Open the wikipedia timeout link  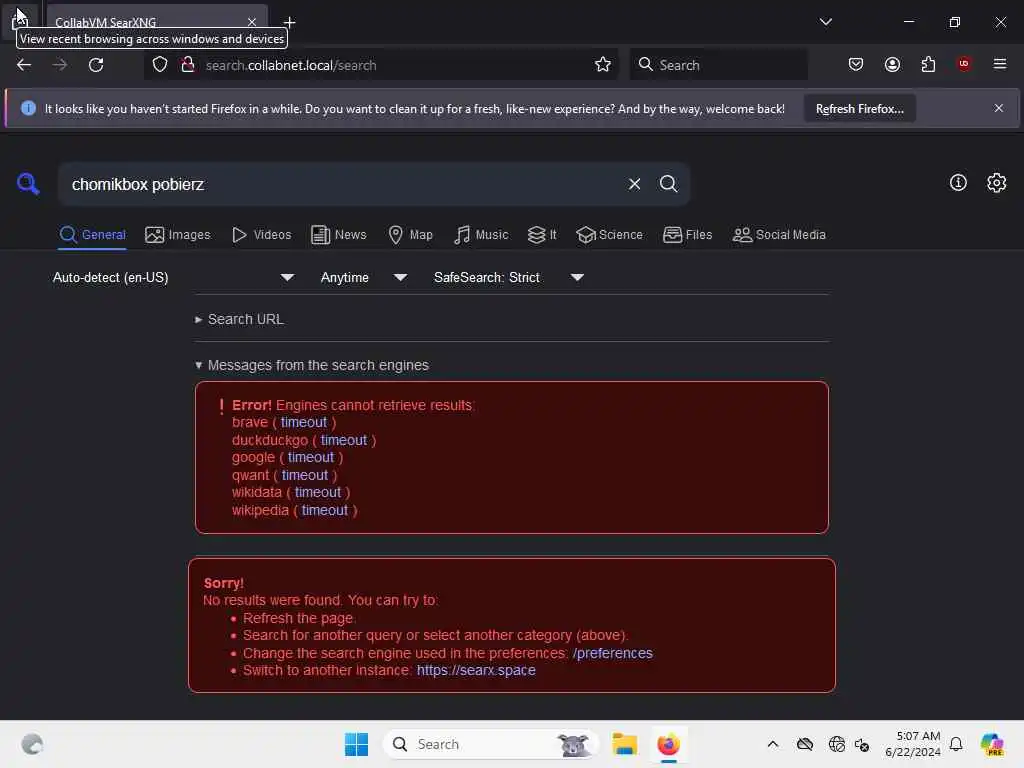(325, 510)
